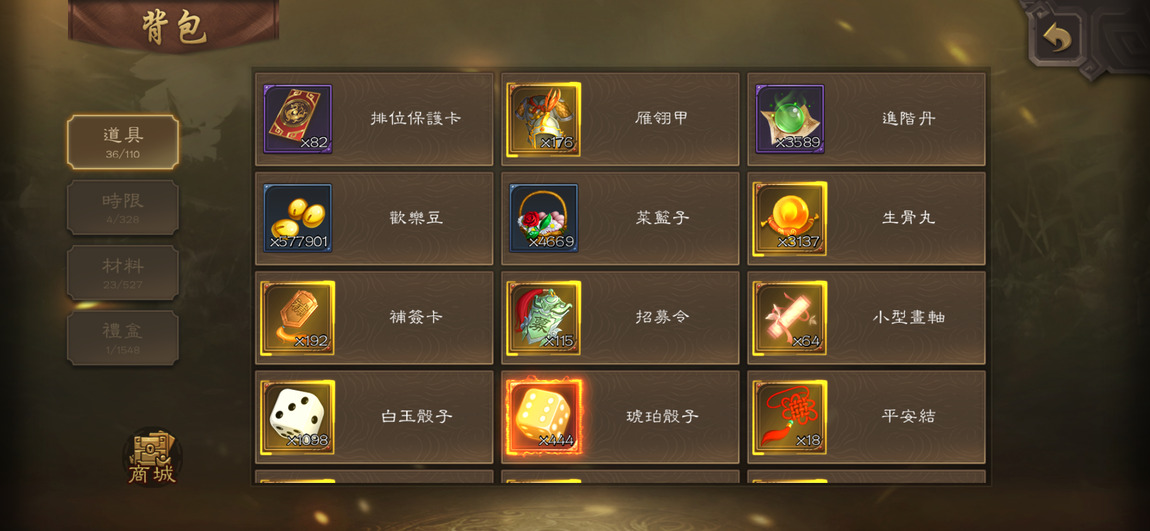Select the 小型畫軸 scroll thumbnail
Viewport: 1150px width, 531px height.
[790, 318]
